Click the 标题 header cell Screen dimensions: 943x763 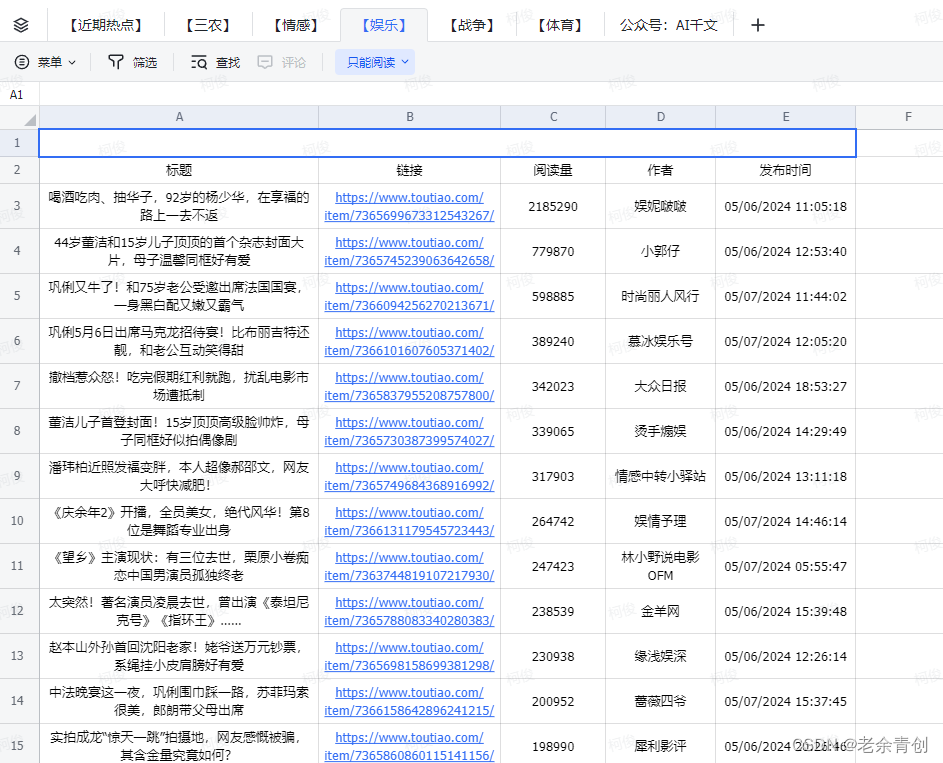tap(179, 170)
